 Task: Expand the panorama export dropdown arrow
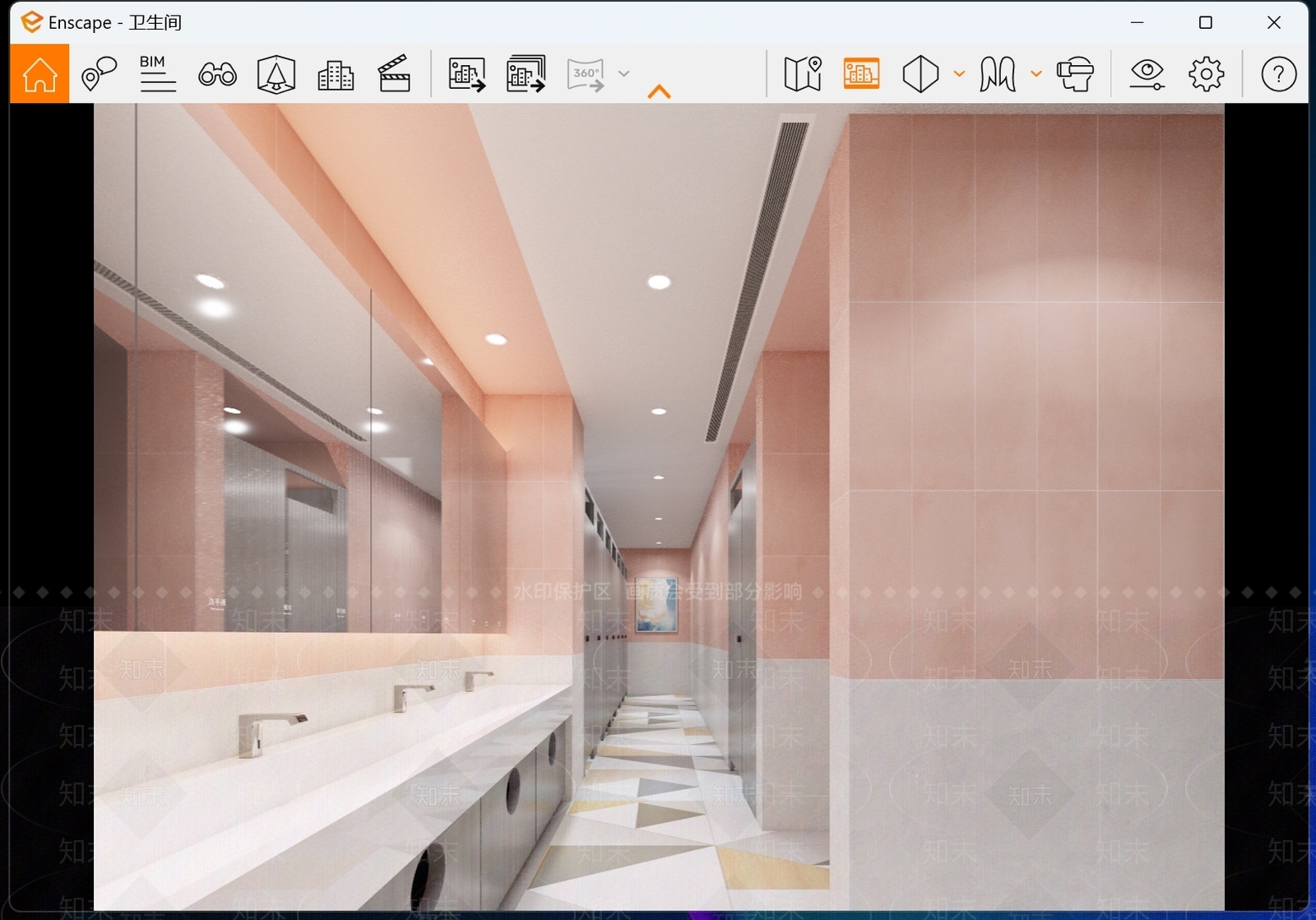click(624, 74)
